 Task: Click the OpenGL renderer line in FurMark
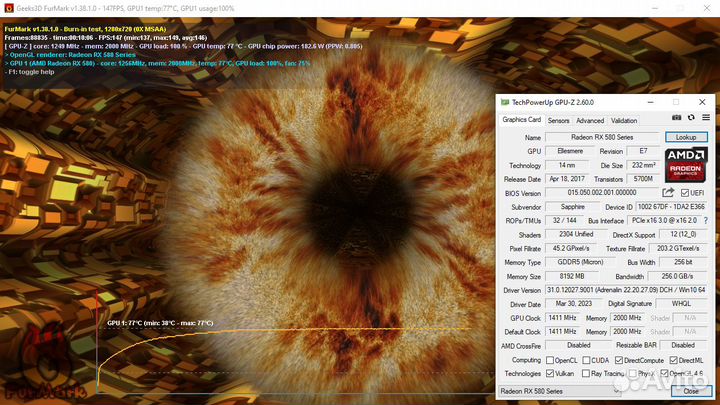click(70, 55)
